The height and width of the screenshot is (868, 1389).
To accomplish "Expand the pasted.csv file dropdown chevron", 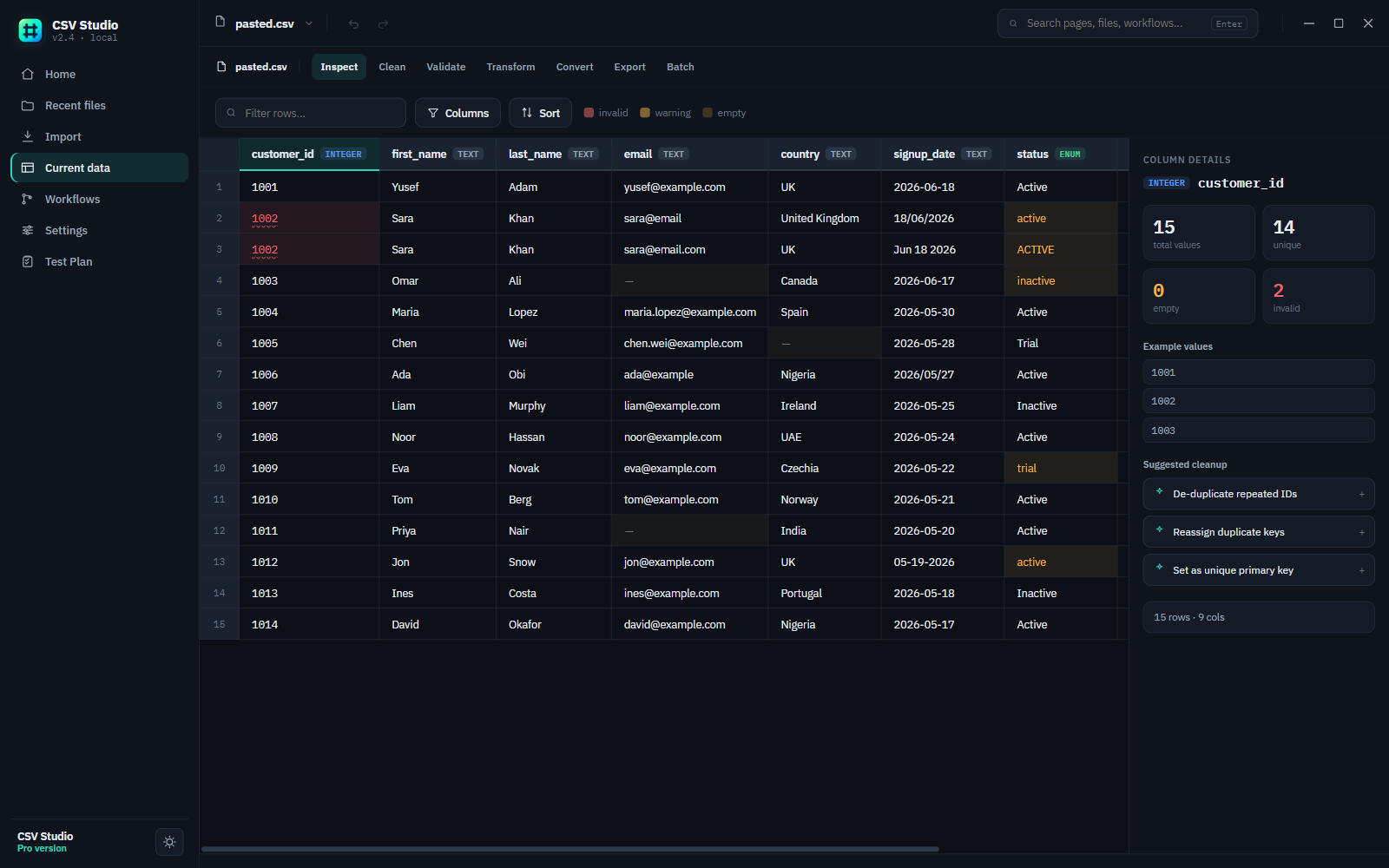I will coord(309,23).
